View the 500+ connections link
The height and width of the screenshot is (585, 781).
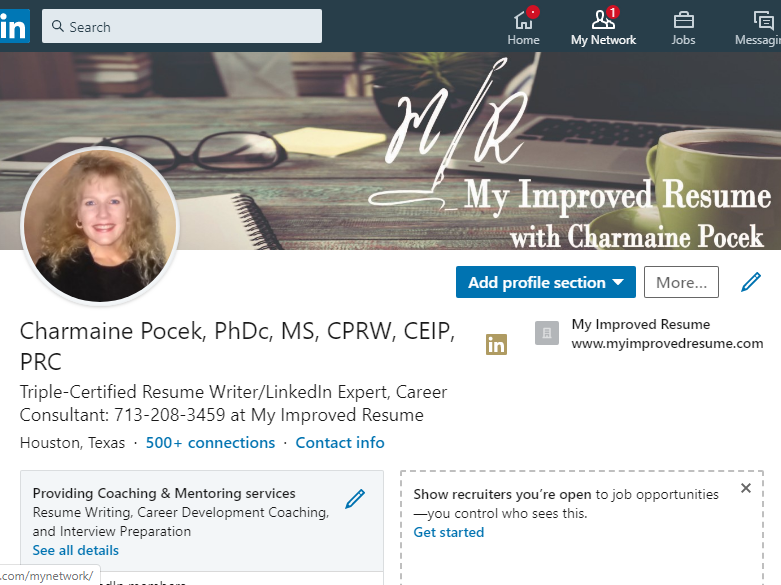point(210,442)
